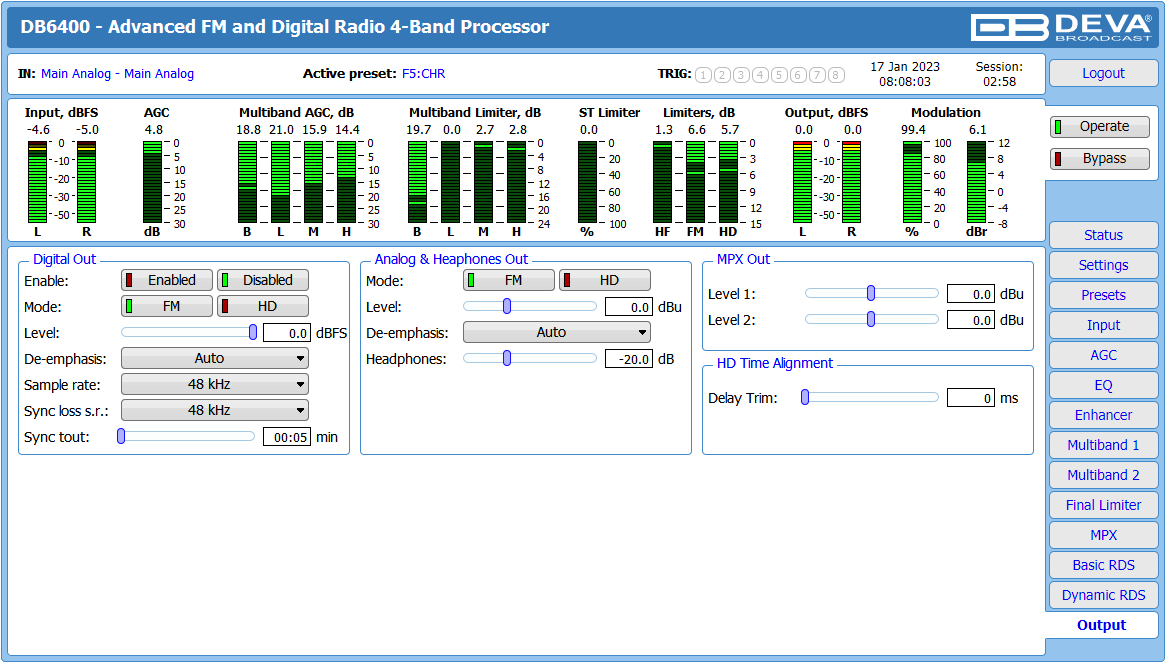Screen dimensions: 1166x663
Task: Click the Delay Trim ms input field
Action: [x=970, y=398]
